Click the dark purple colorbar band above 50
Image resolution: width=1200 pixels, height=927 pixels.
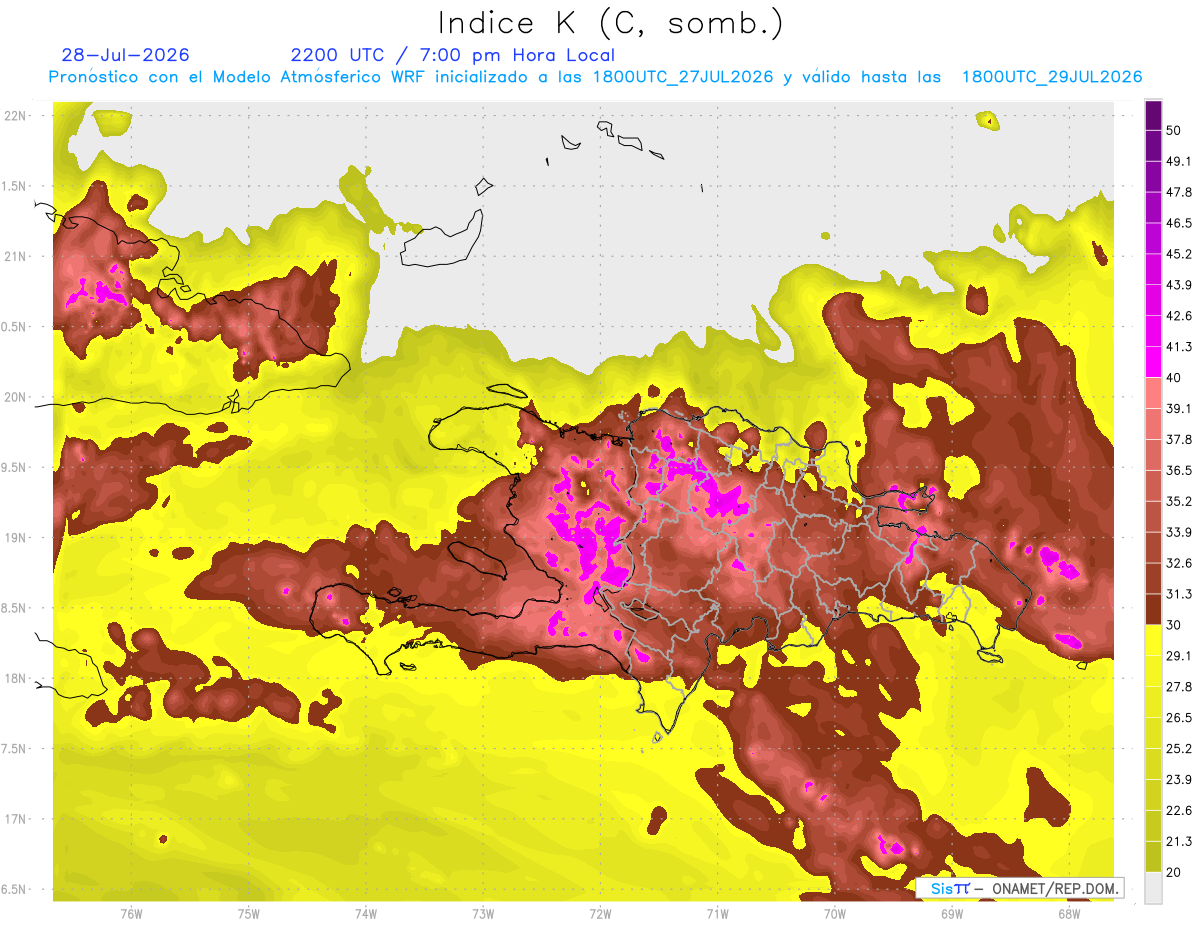[x=1153, y=115]
